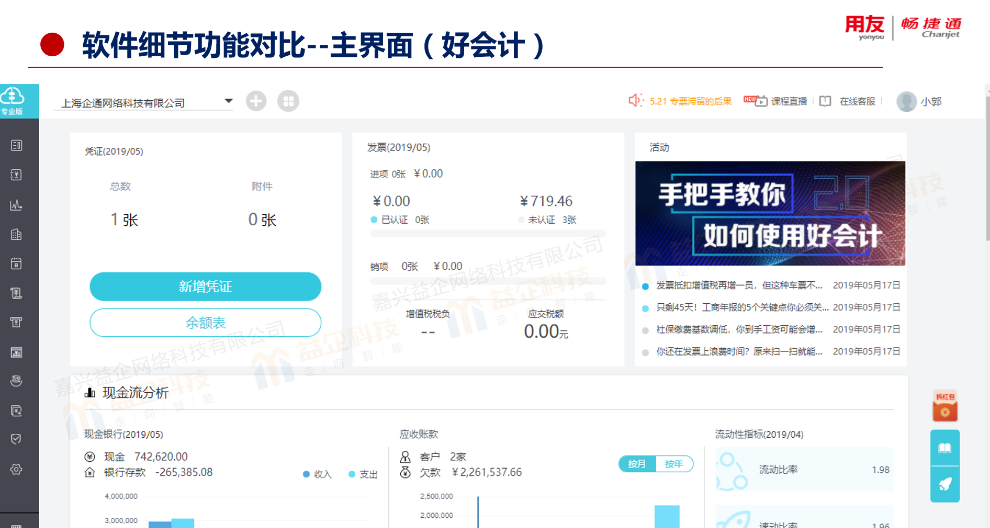Open the red envelope floating icon

click(945, 405)
